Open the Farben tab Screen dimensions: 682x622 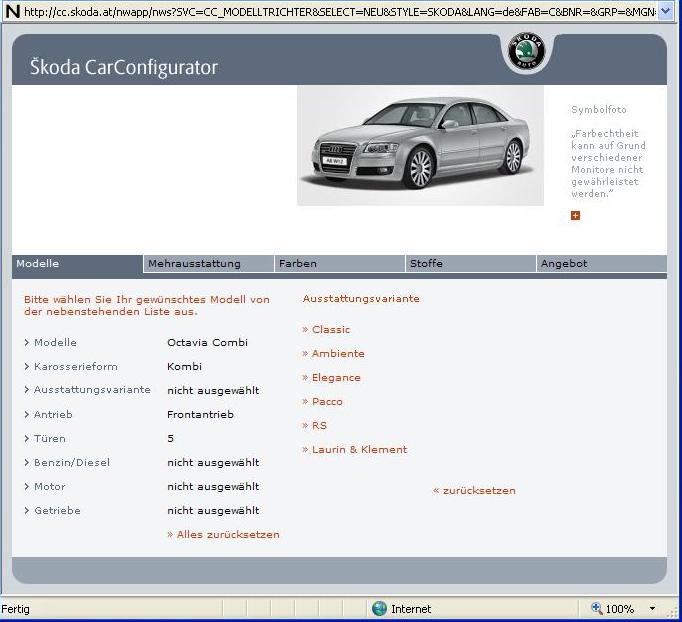pos(339,264)
